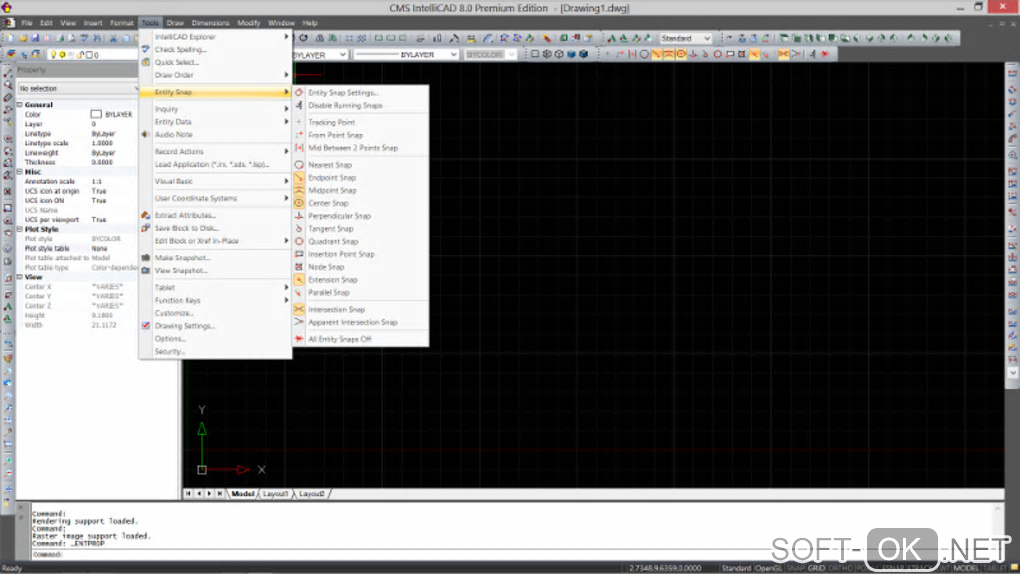Click Security in the Tools menu

click(x=215, y=351)
